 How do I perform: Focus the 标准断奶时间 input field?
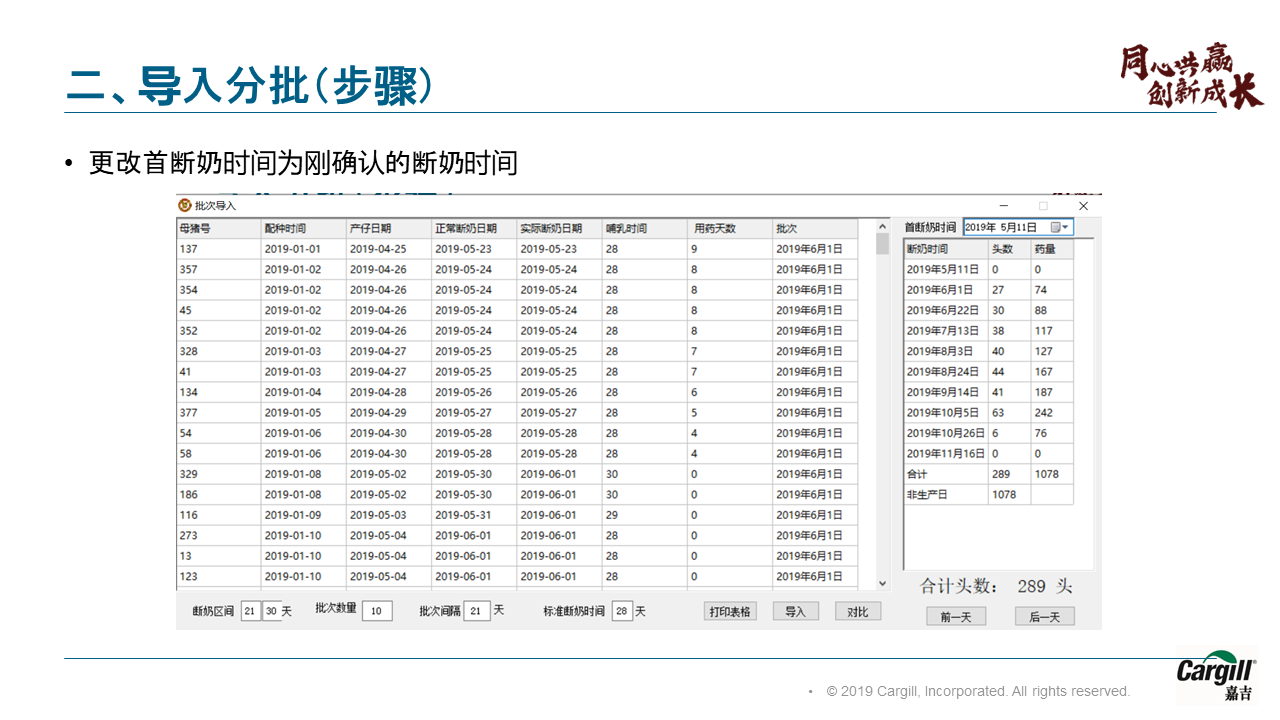622,611
